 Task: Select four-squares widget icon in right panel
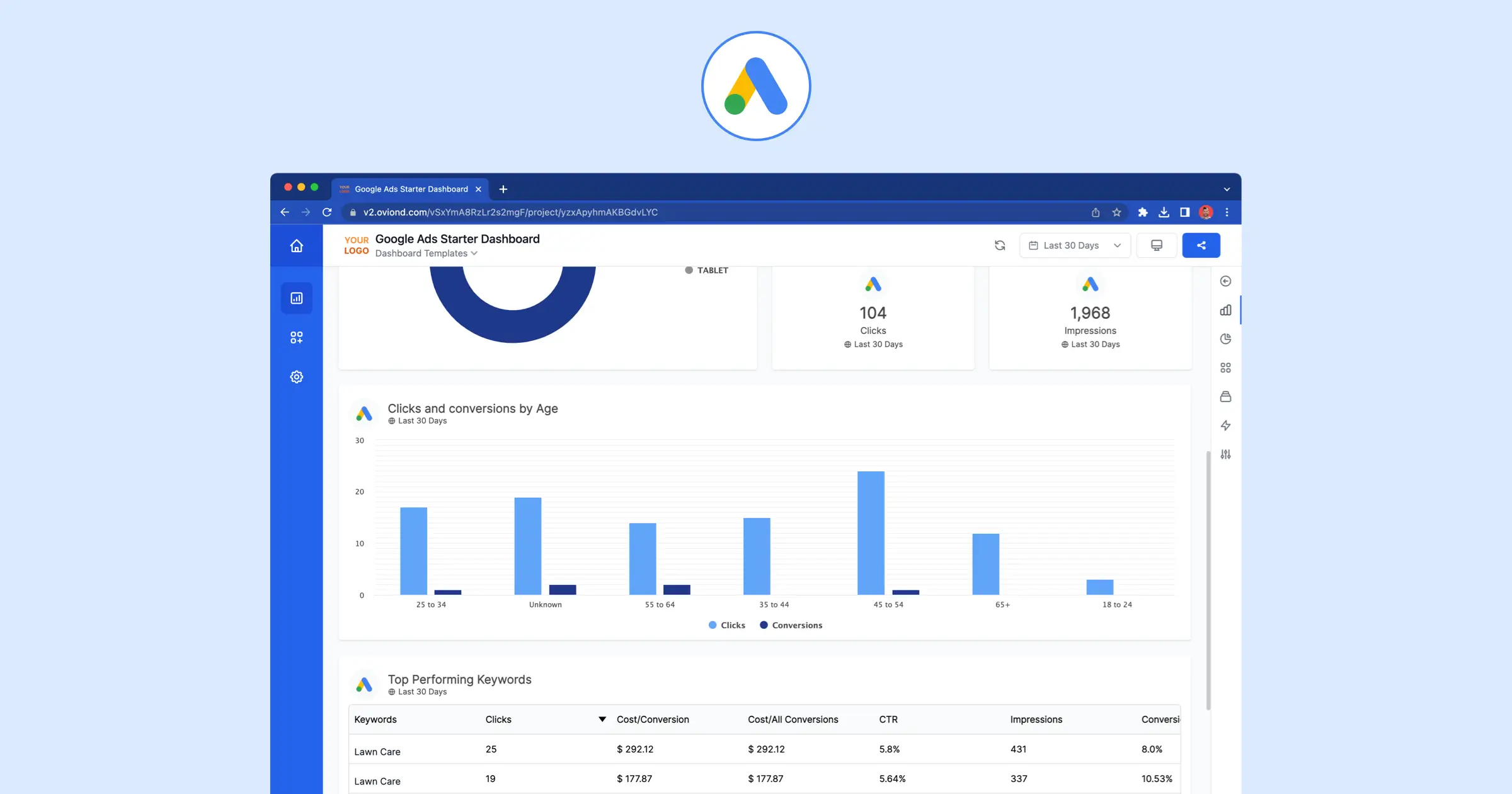click(1225, 367)
